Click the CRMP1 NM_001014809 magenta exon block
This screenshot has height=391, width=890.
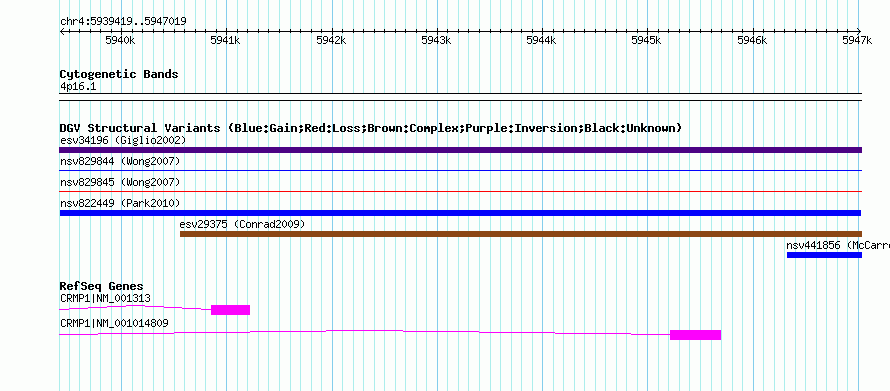pyautogui.click(x=695, y=335)
